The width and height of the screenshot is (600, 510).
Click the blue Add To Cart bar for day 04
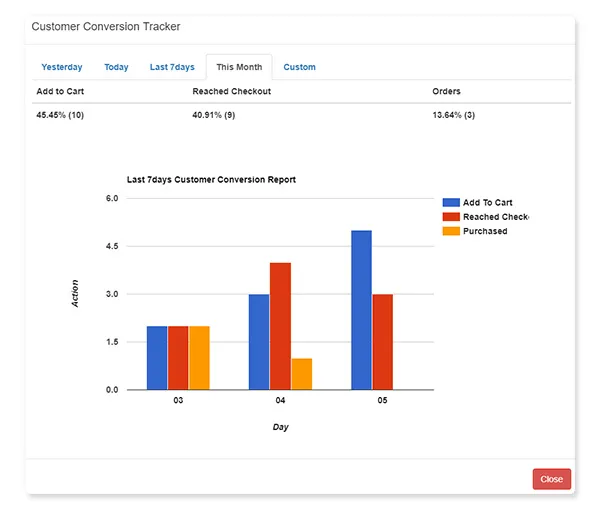click(x=259, y=341)
